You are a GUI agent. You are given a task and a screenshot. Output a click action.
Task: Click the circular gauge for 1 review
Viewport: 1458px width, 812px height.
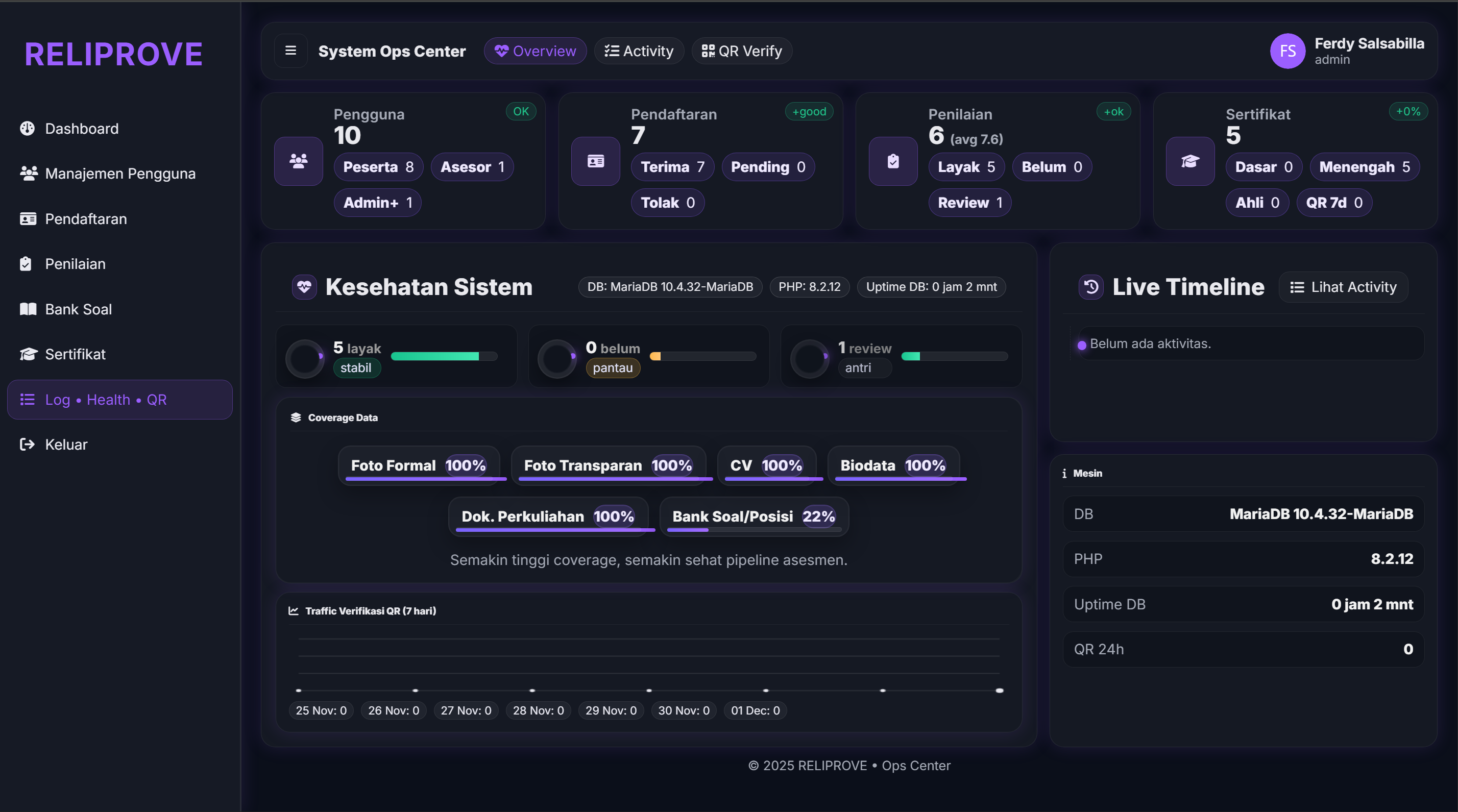pos(809,358)
